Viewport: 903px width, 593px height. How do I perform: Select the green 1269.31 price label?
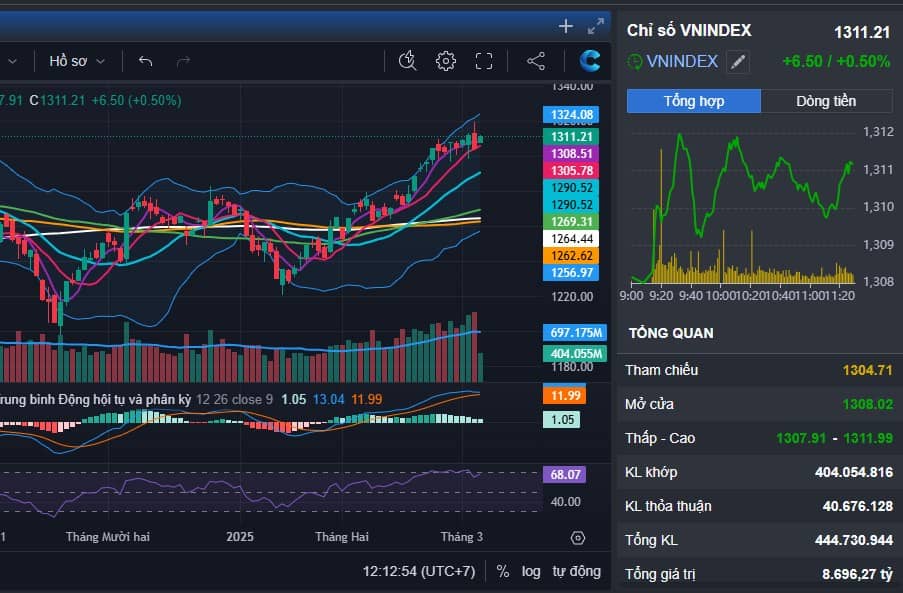[571, 222]
